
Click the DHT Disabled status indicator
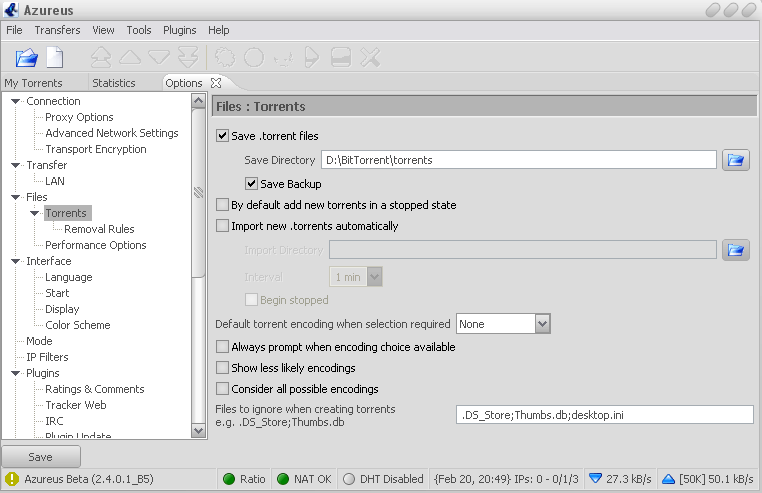(348, 479)
